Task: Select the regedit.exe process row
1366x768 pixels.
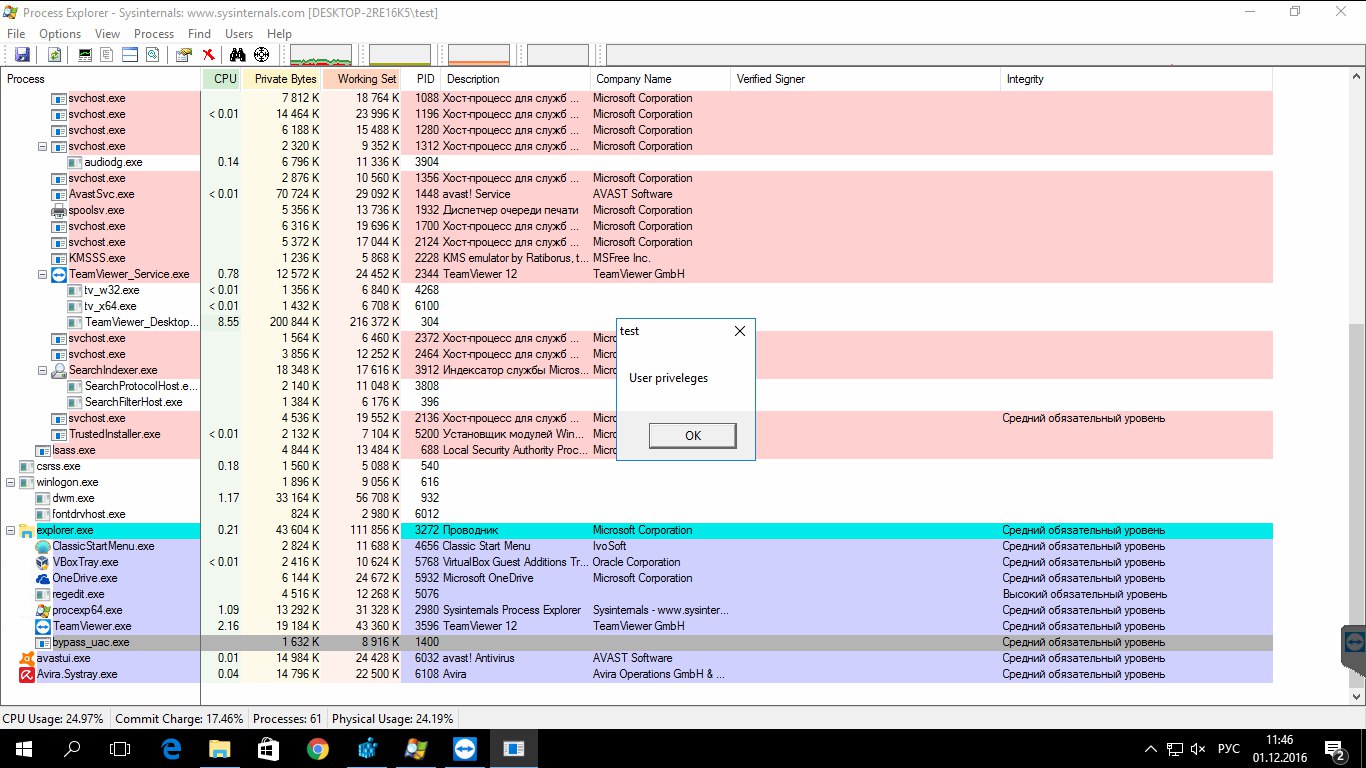Action: [x=636, y=594]
